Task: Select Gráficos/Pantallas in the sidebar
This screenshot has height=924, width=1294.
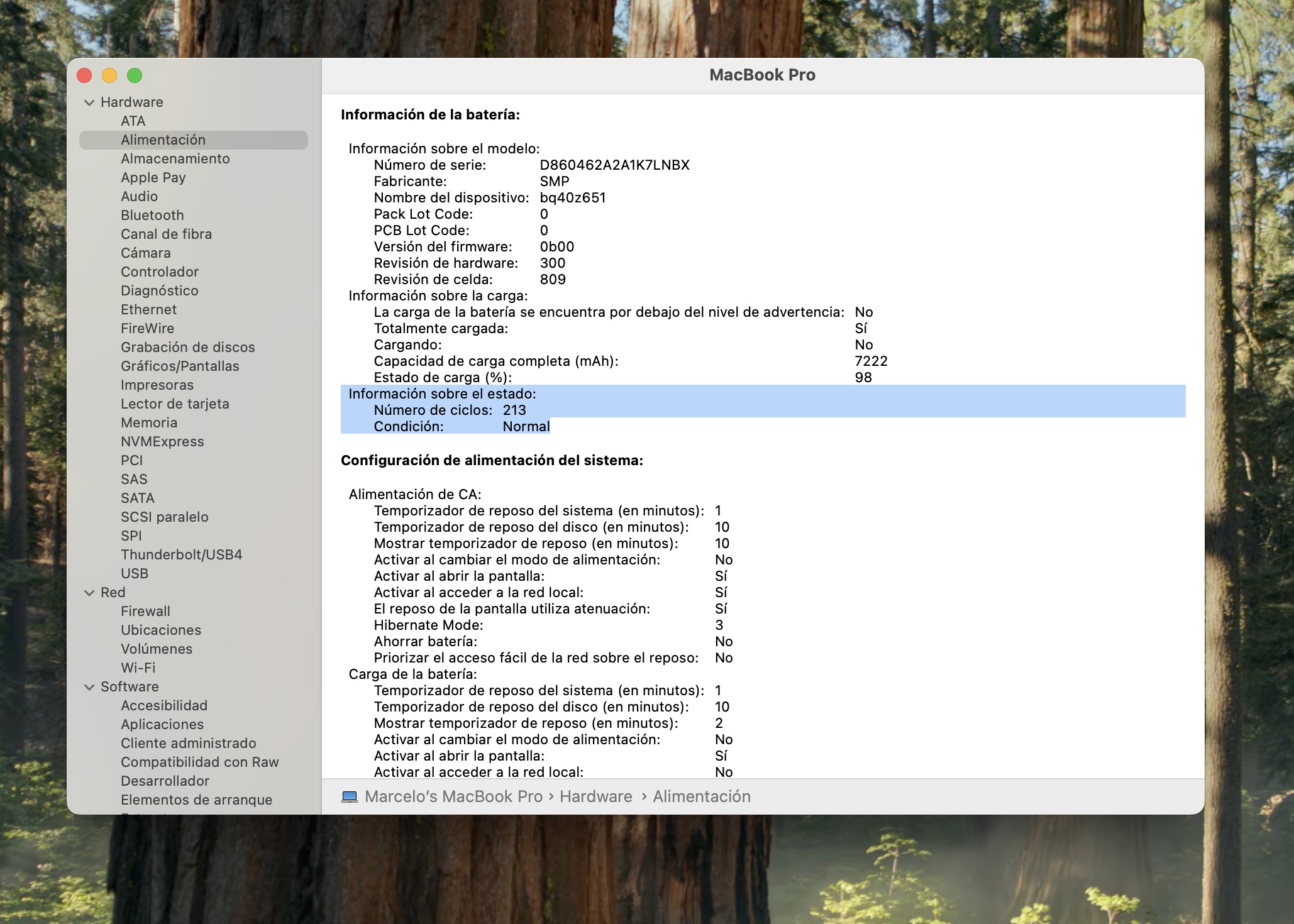Action: click(180, 366)
